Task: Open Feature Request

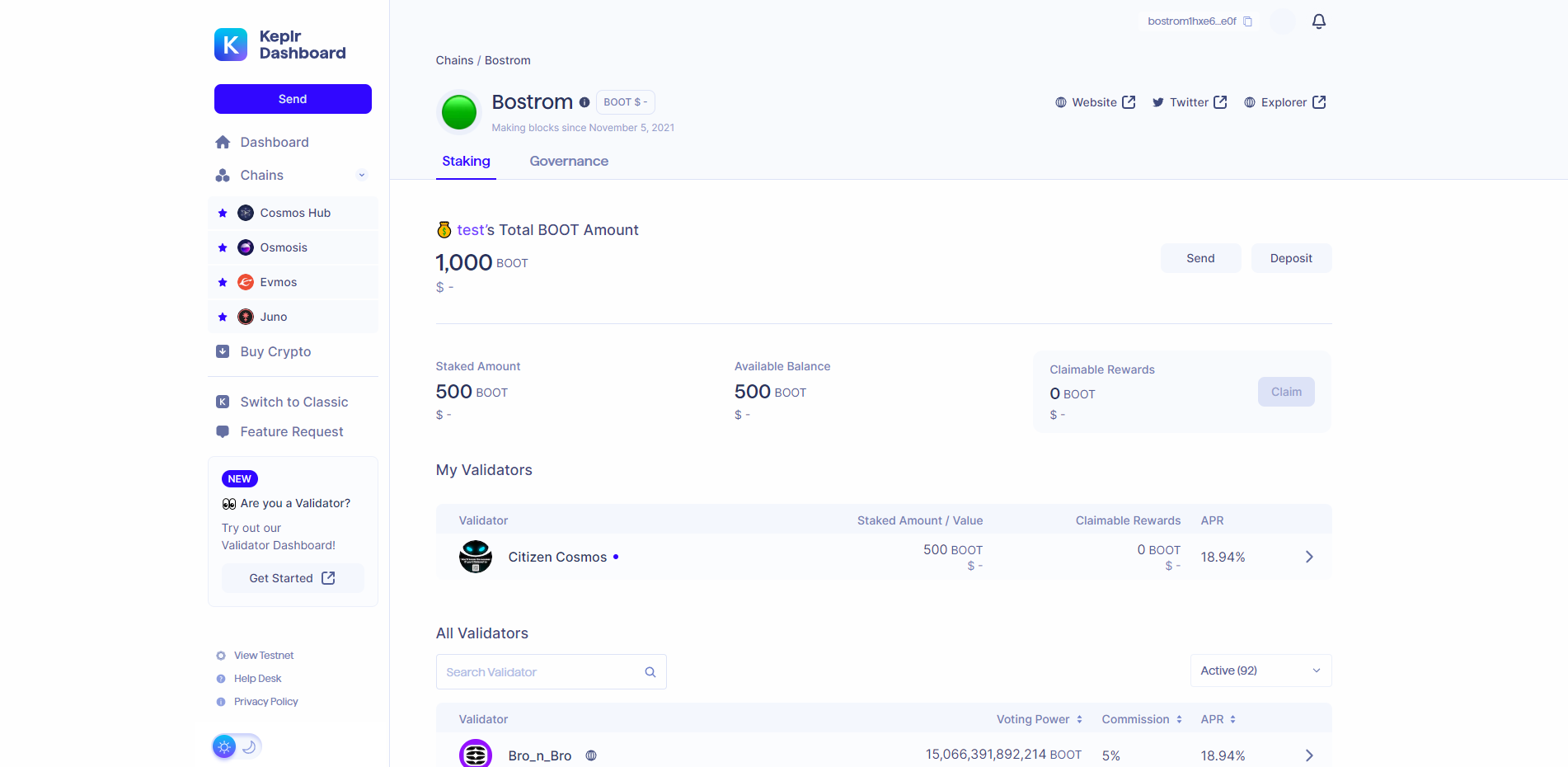Action: pos(293,431)
